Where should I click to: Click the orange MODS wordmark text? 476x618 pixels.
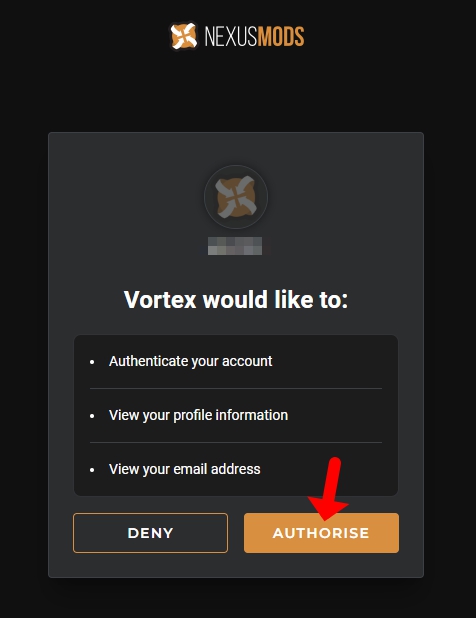coord(281,37)
